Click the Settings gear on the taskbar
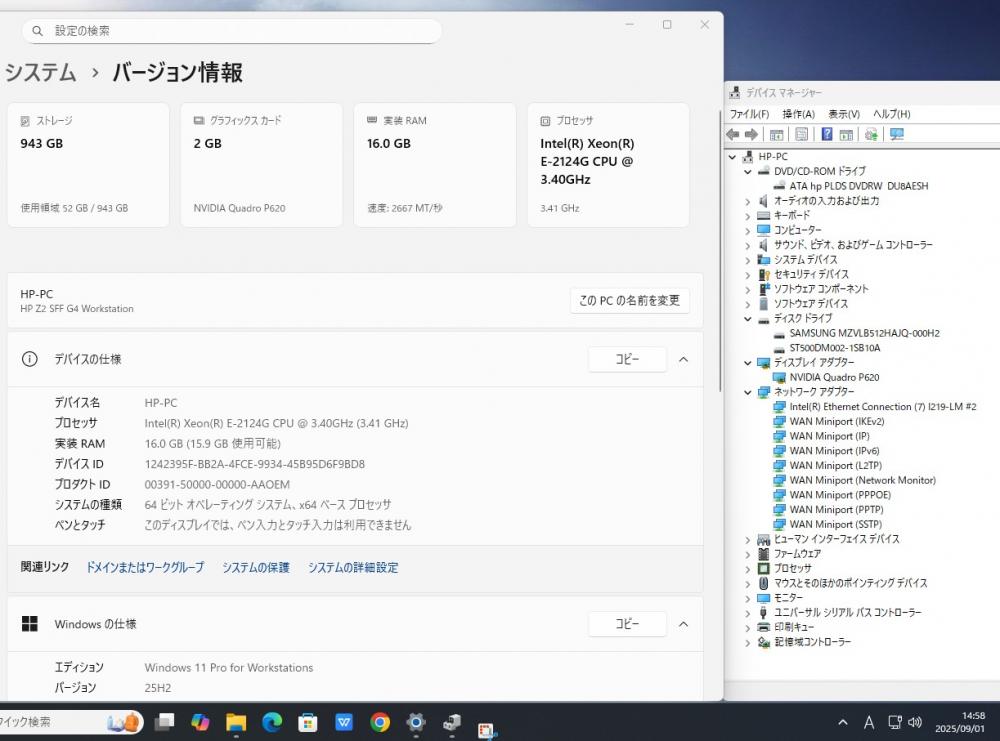Viewport: 1000px width, 741px height. click(416, 722)
